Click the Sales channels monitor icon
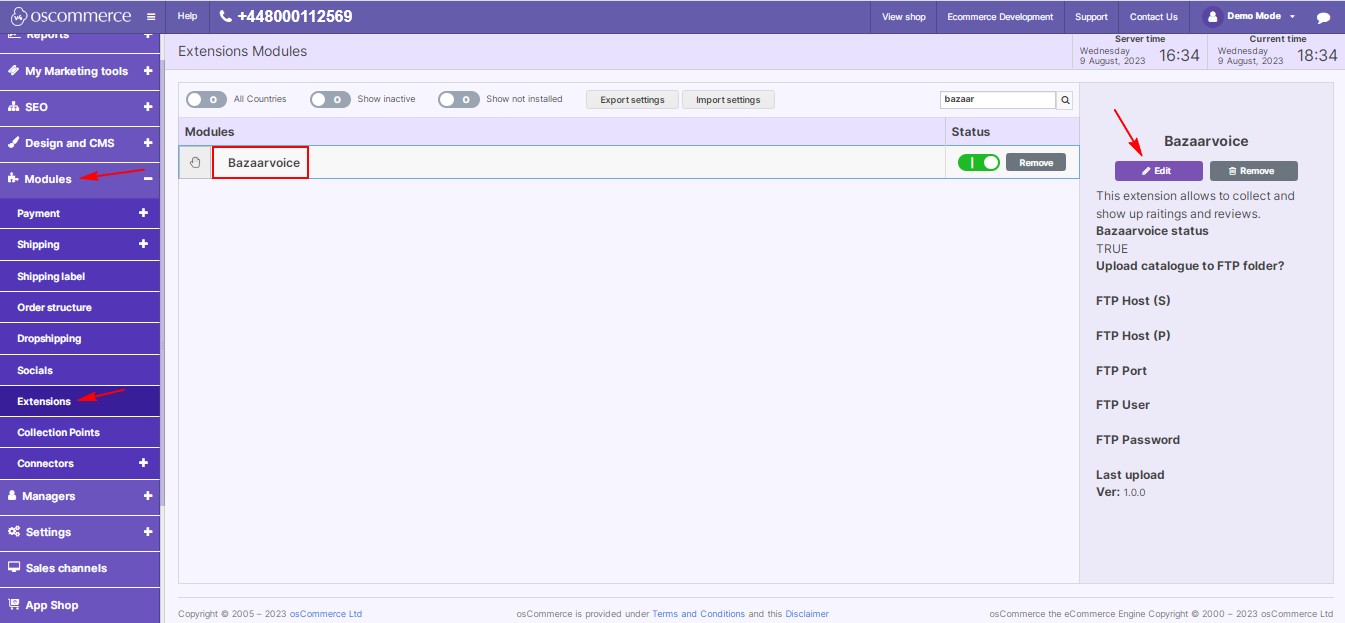 (14, 567)
